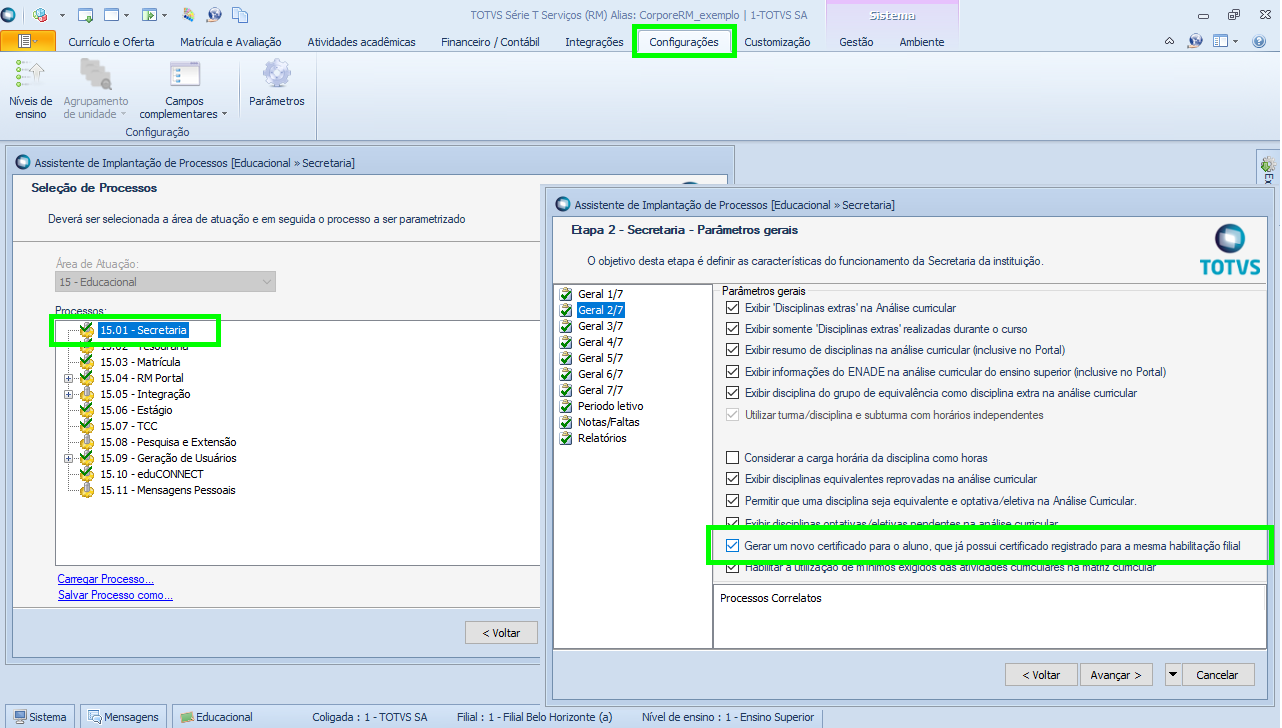1282x728 pixels.
Task: Open the orange application menu button
Action: [x=27, y=41]
